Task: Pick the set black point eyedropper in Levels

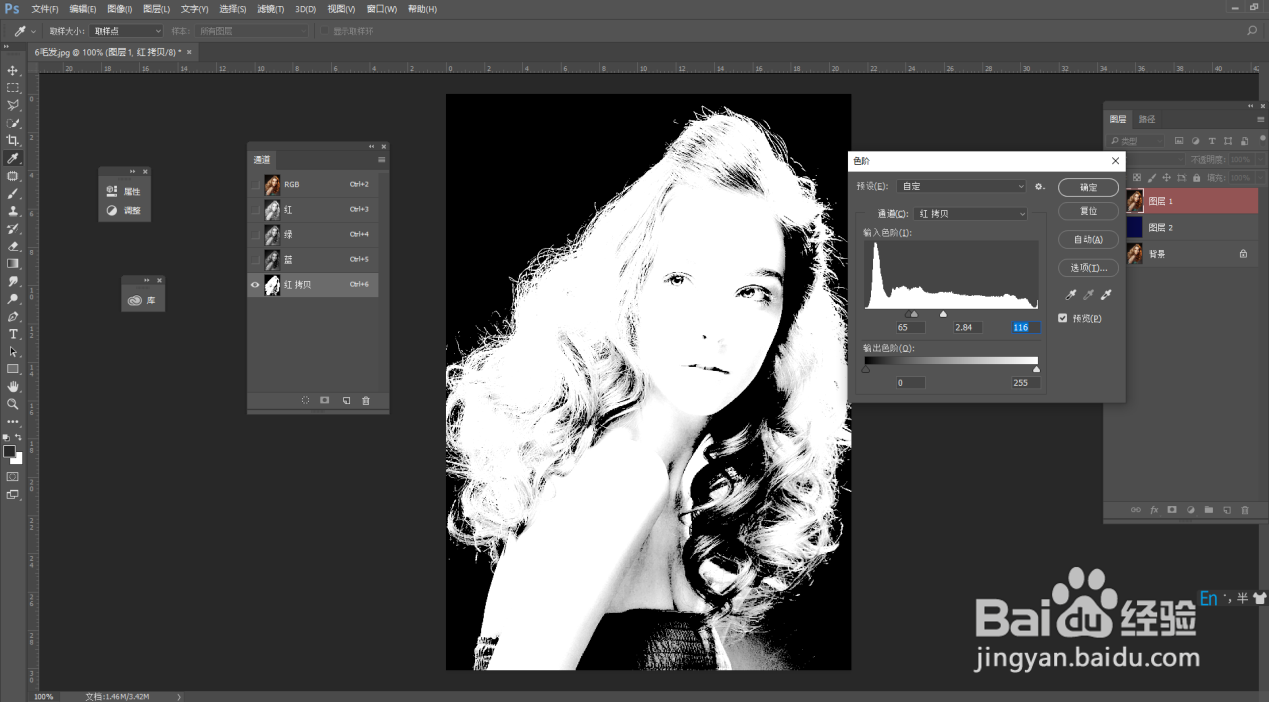Action: 1071,295
